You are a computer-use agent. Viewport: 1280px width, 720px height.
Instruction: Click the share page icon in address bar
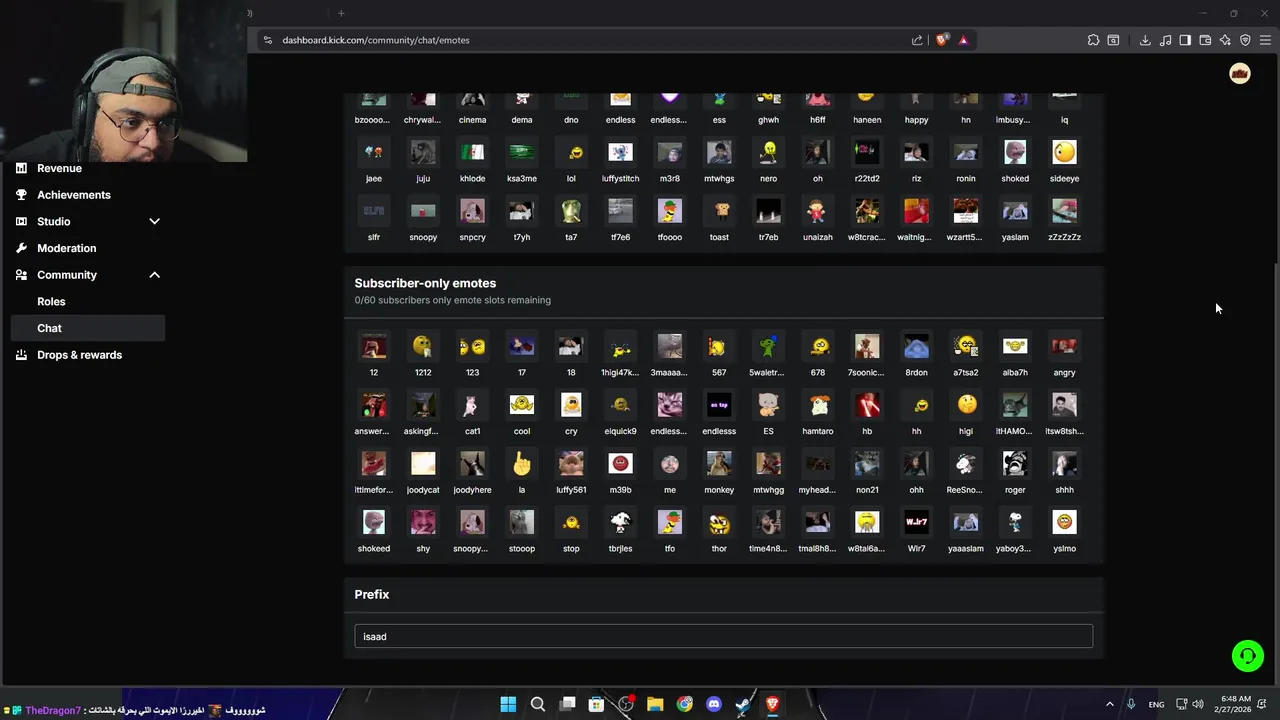pyautogui.click(x=917, y=40)
